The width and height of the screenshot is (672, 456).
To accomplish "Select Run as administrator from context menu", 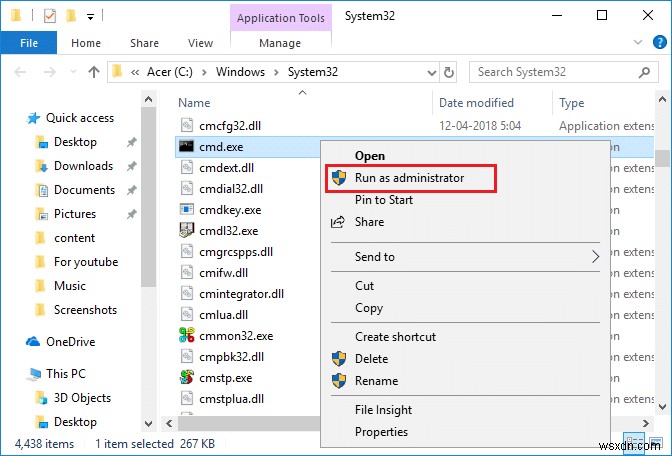I will [410, 177].
